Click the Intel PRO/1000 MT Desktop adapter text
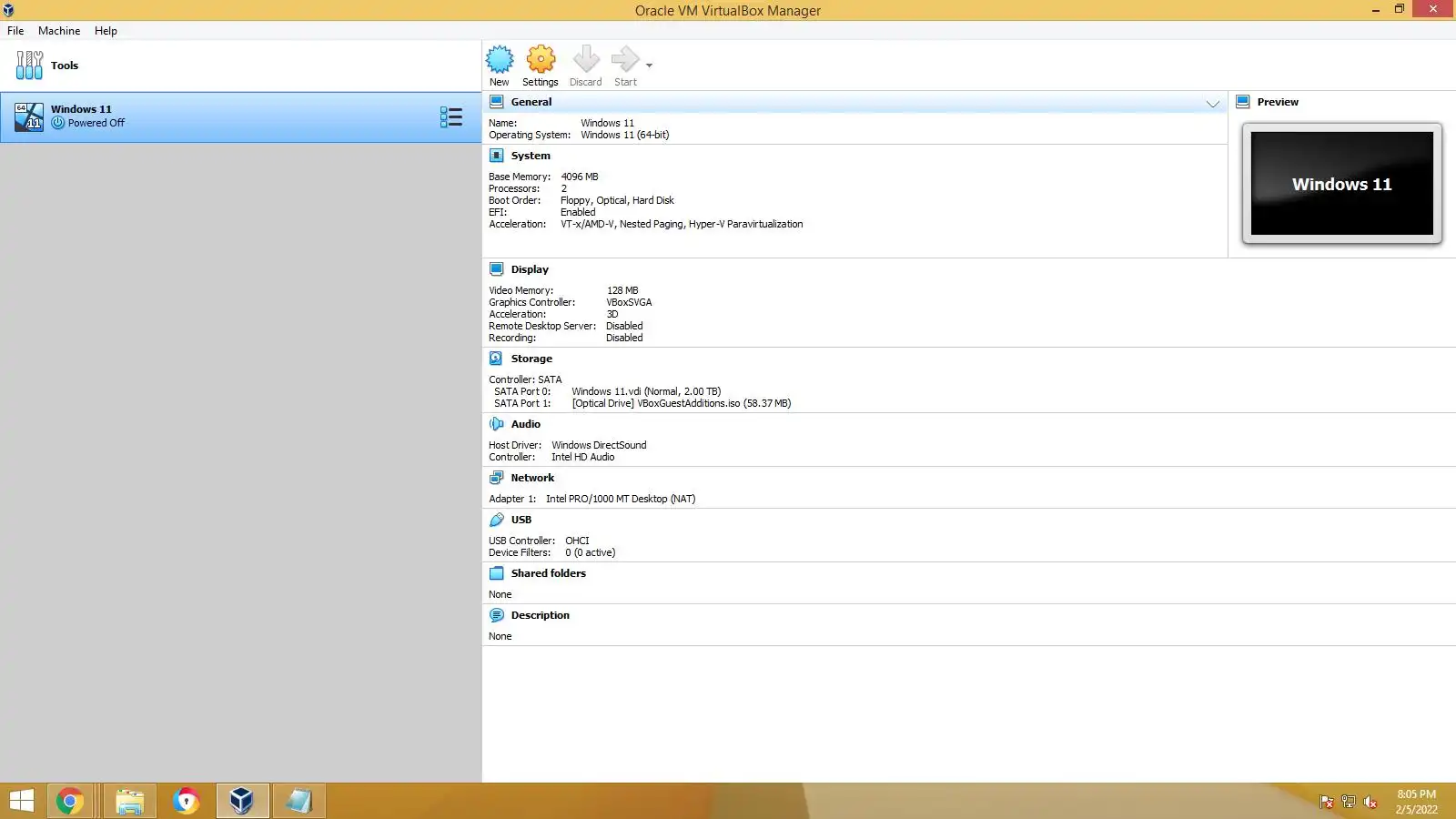1456x819 pixels. pyautogui.click(x=621, y=499)
